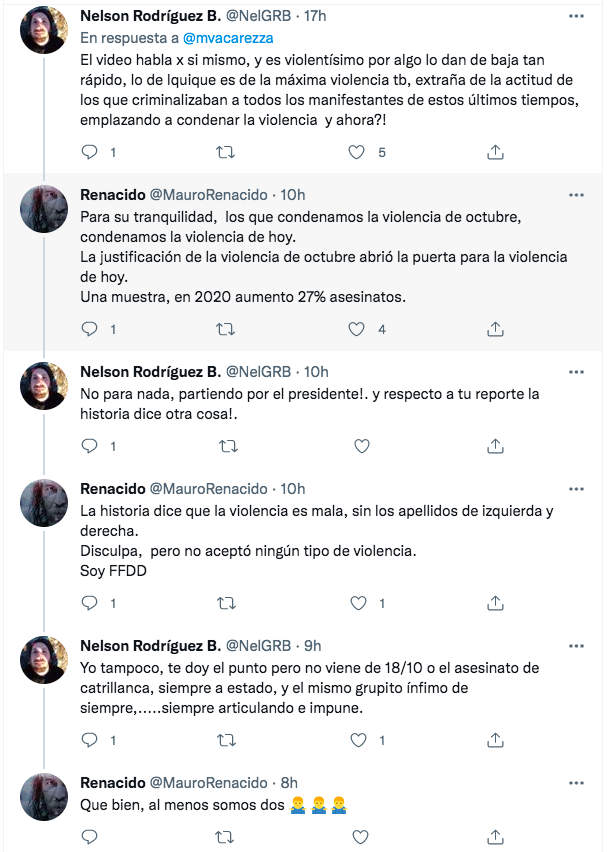Click Renacido's avatar on 'Soy FFDD' tweet

44,503
